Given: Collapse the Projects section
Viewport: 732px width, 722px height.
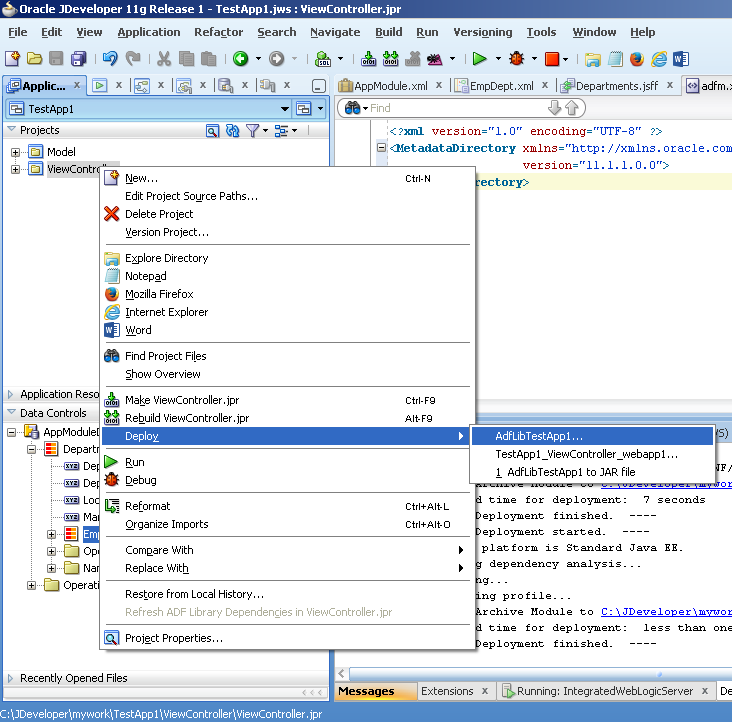Looking at the screenshot, I should (11, 129).
